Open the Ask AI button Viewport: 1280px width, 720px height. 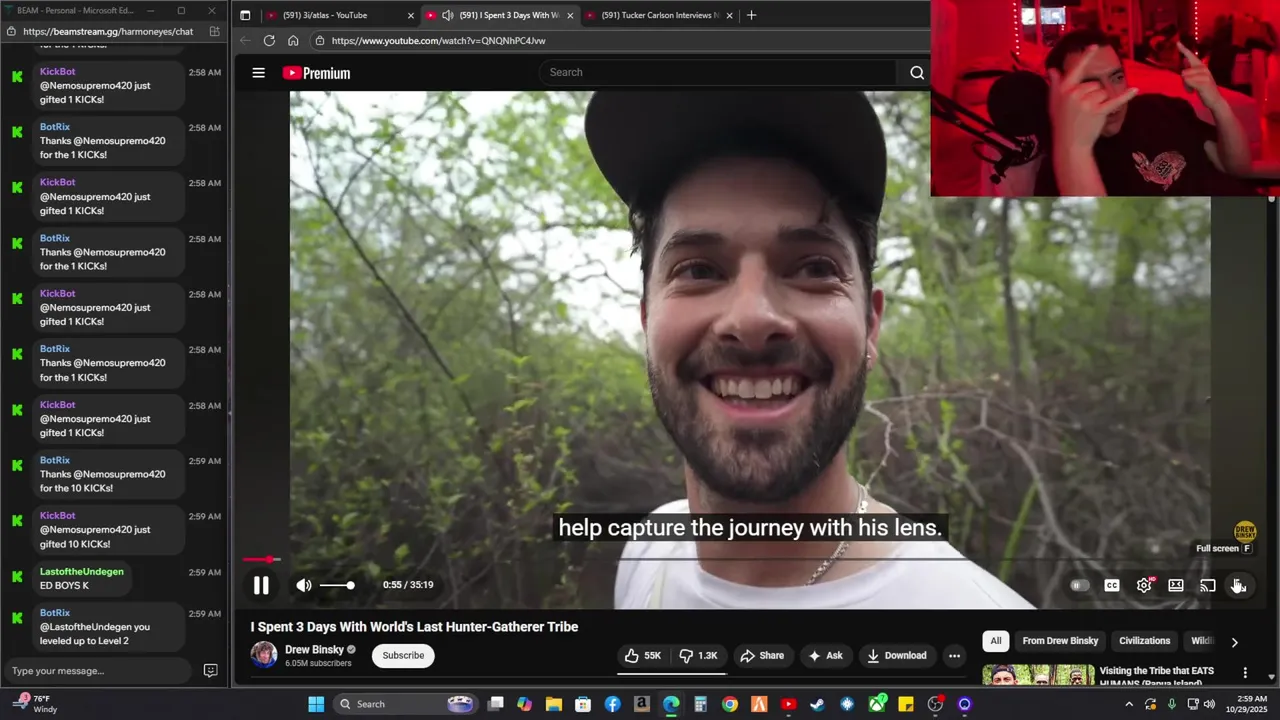825,656
